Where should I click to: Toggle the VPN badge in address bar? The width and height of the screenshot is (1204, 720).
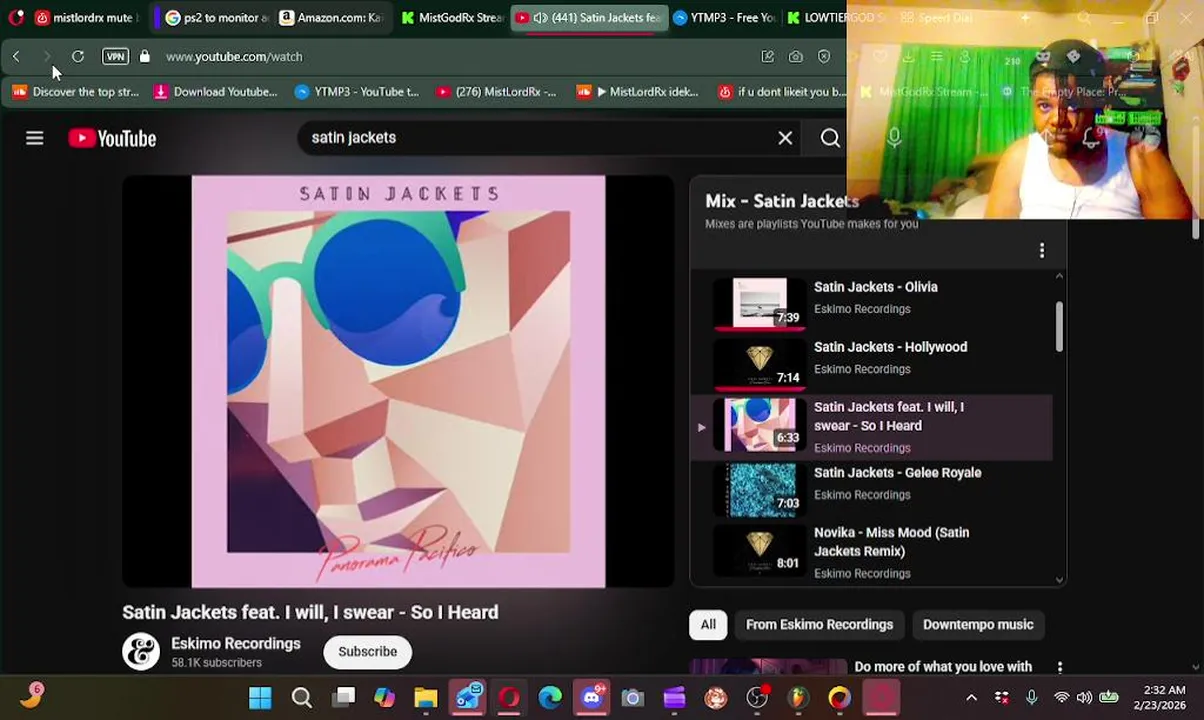tap(115, 57)
